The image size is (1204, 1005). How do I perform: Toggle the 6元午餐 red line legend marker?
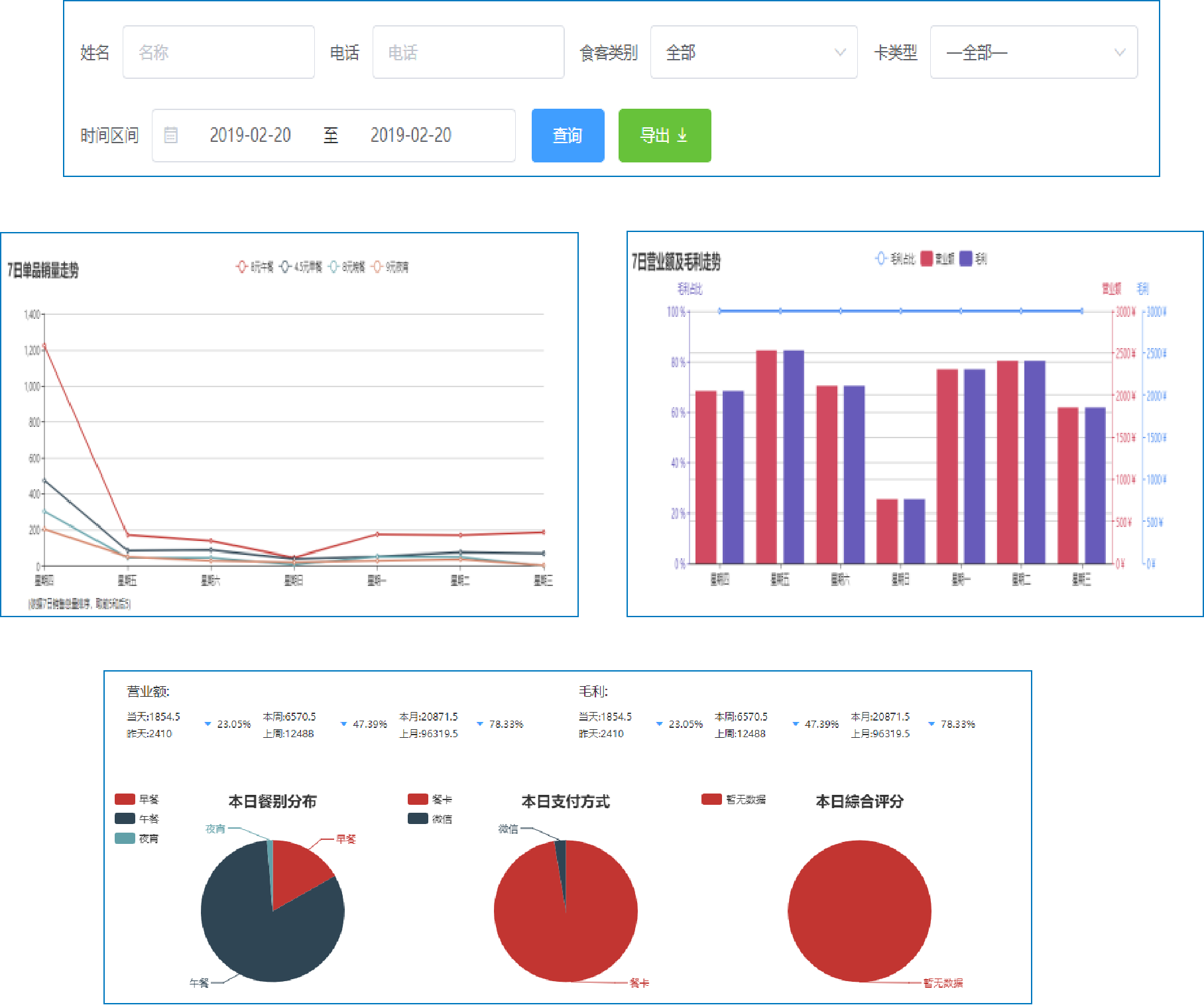(242, 266)
